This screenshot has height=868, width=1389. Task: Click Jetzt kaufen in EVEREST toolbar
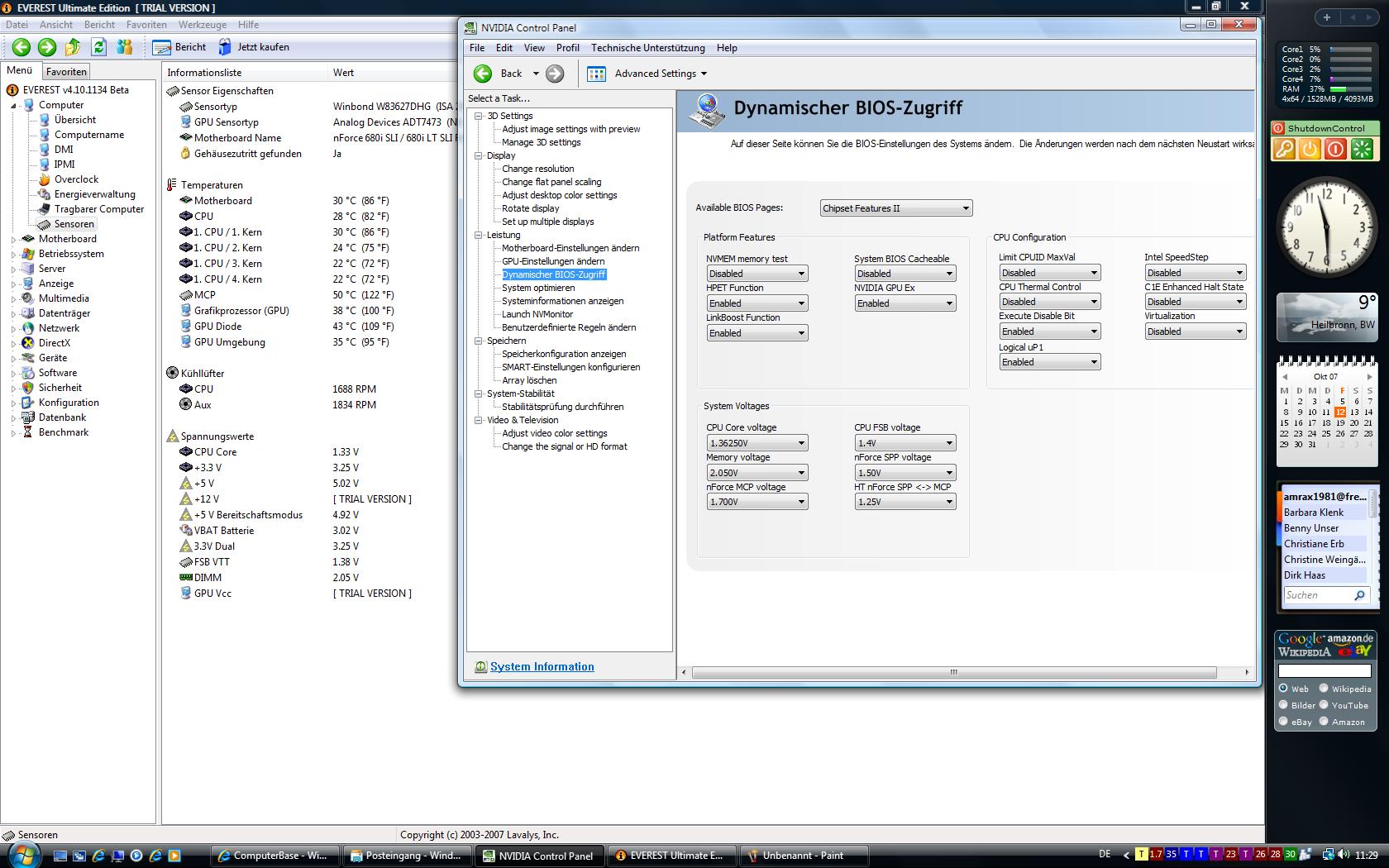tap(253, 47)
